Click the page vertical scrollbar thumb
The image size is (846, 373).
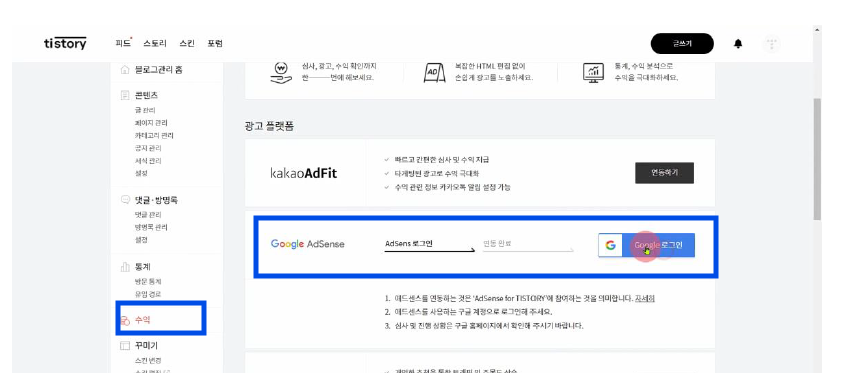[x=817, y=159]
